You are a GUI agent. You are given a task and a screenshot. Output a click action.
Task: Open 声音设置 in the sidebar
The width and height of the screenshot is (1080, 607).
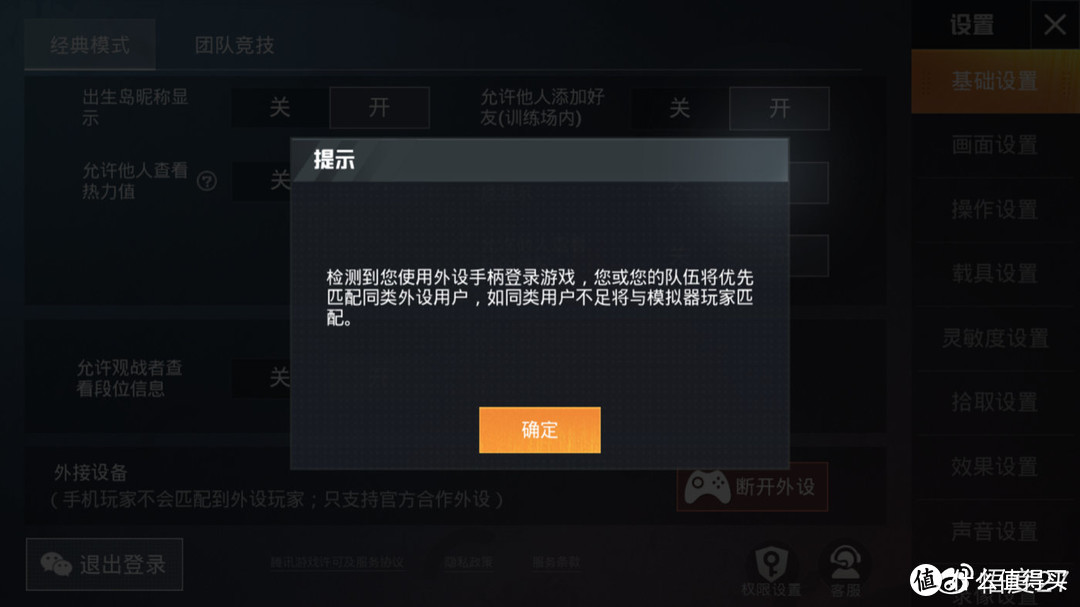pyautogui.click(x=995, y=531)
